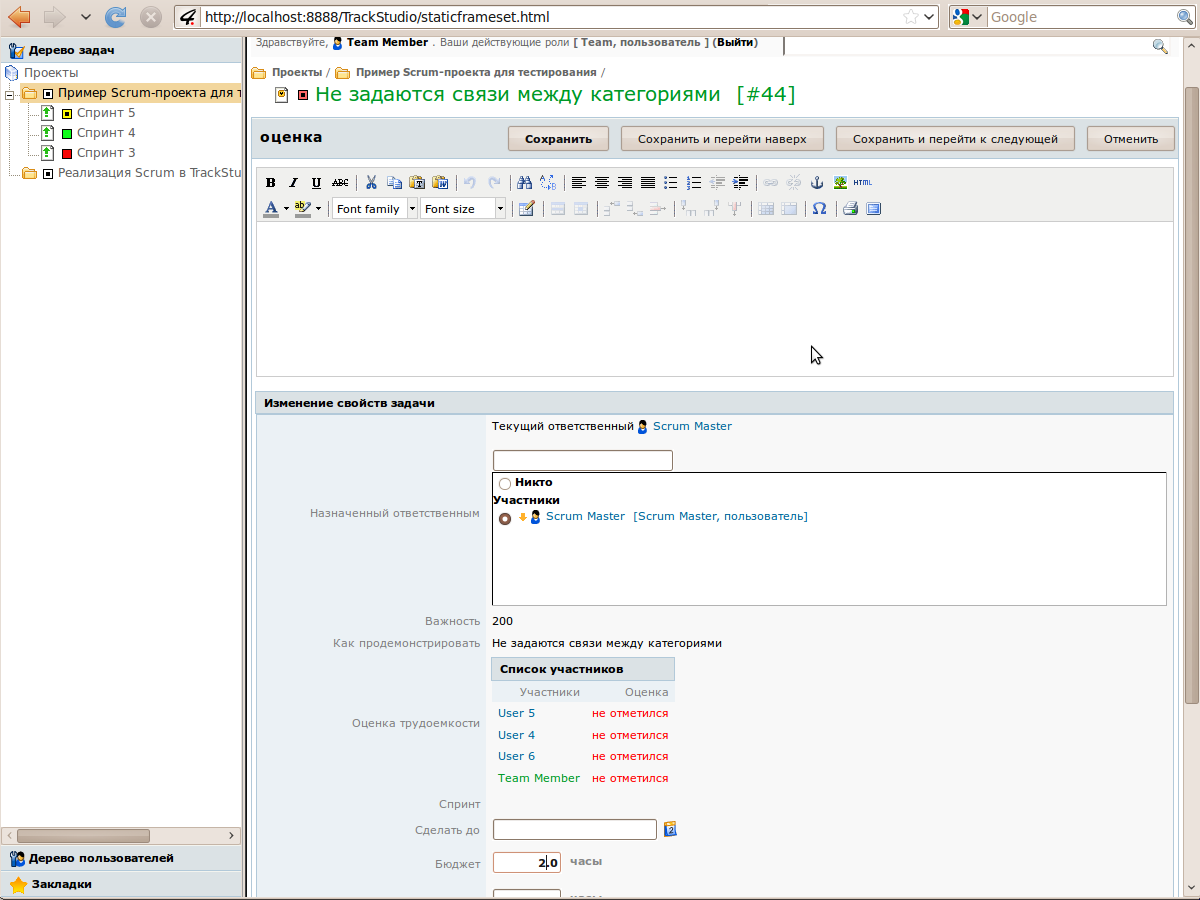The image size is (1200, 900).
Task: Open the Закладки panel
Action: 61,884
